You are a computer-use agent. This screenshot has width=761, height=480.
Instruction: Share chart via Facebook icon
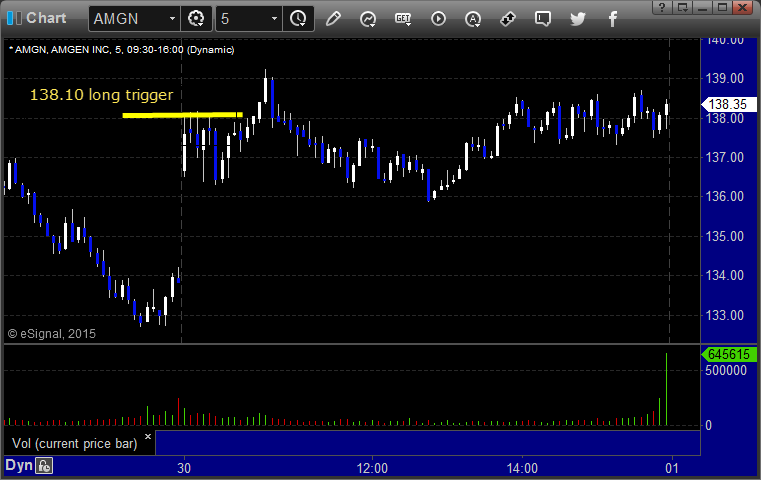[x=613, y=19]
